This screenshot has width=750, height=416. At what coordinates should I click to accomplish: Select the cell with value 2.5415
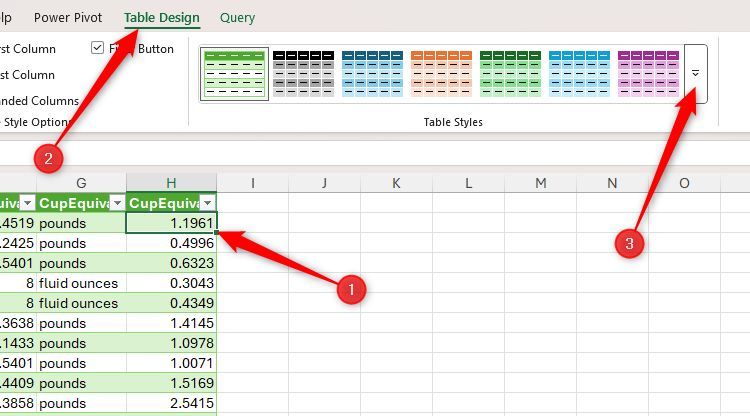171,403
